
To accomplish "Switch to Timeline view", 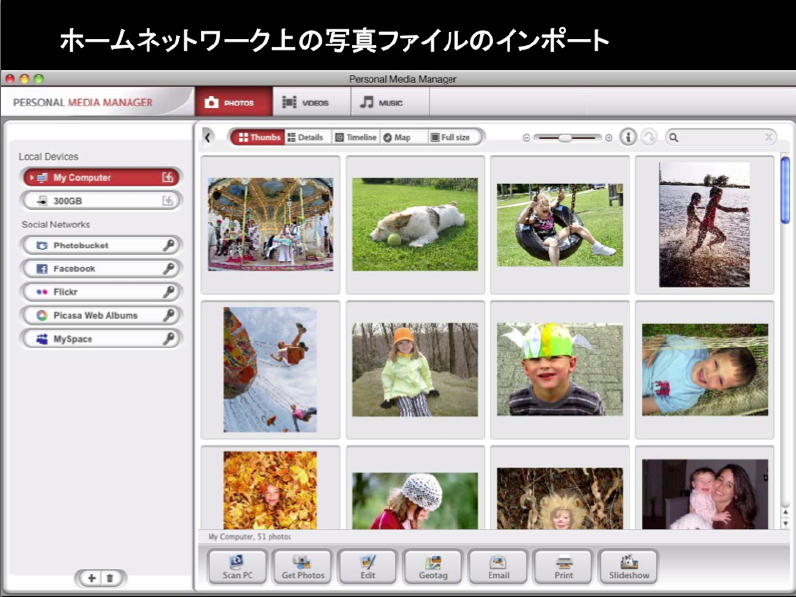I will 355,137.
